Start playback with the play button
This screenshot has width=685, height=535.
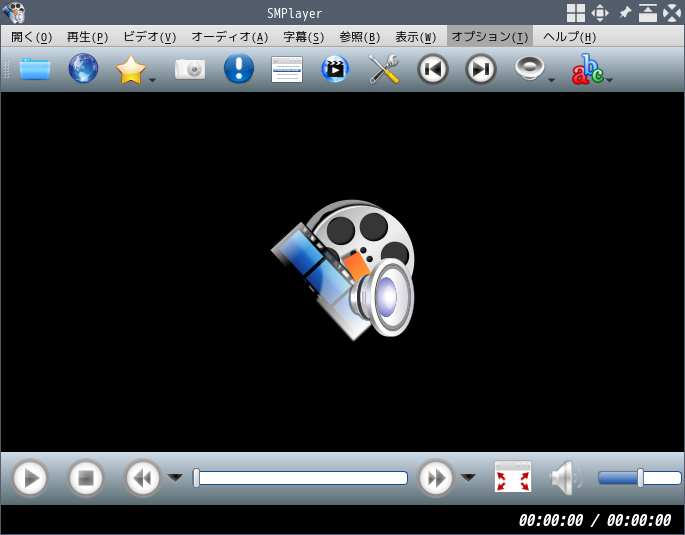click(30, 478)
